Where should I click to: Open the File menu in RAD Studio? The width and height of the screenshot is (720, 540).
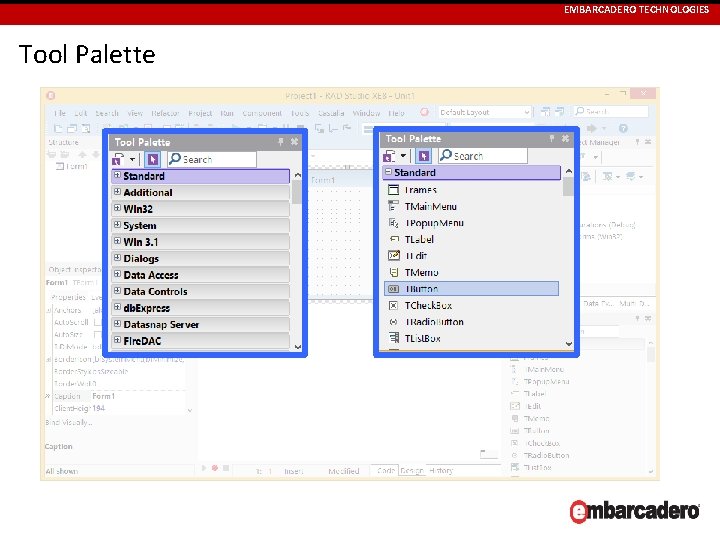pyautogui.click(x=60, y=113)
